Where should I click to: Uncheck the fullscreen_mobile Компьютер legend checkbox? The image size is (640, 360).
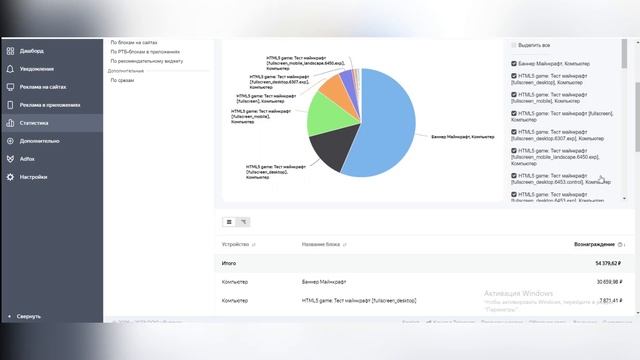(x=514, y=95)
